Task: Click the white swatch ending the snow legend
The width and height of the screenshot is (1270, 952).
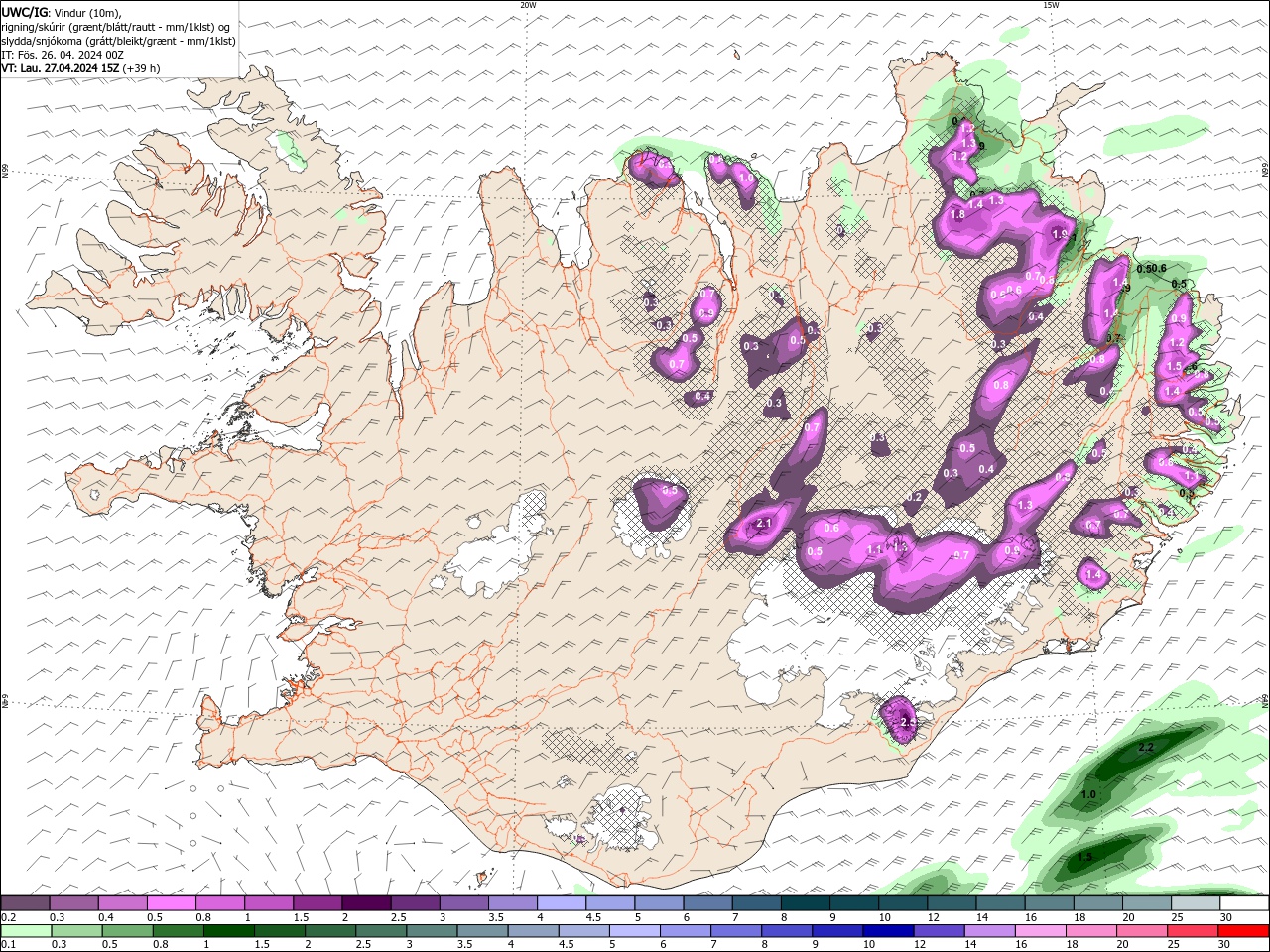Action: pos(1244,903)
